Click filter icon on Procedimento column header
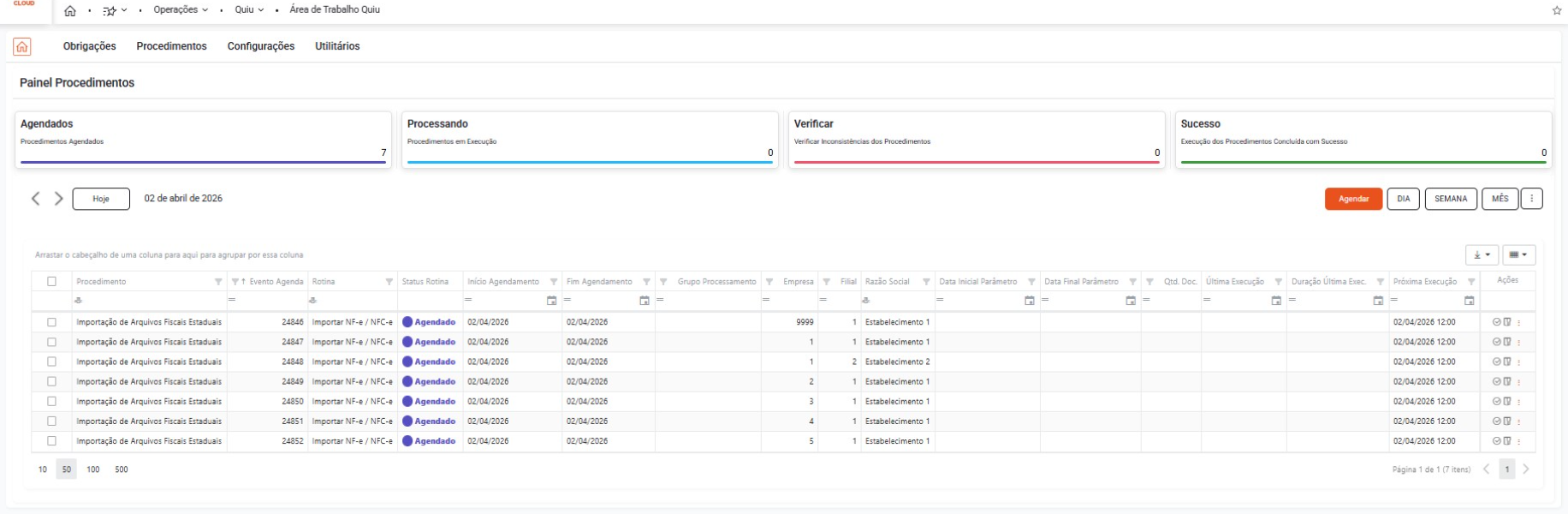Viewport: 1568px width, 514px height. click(218, 282)
